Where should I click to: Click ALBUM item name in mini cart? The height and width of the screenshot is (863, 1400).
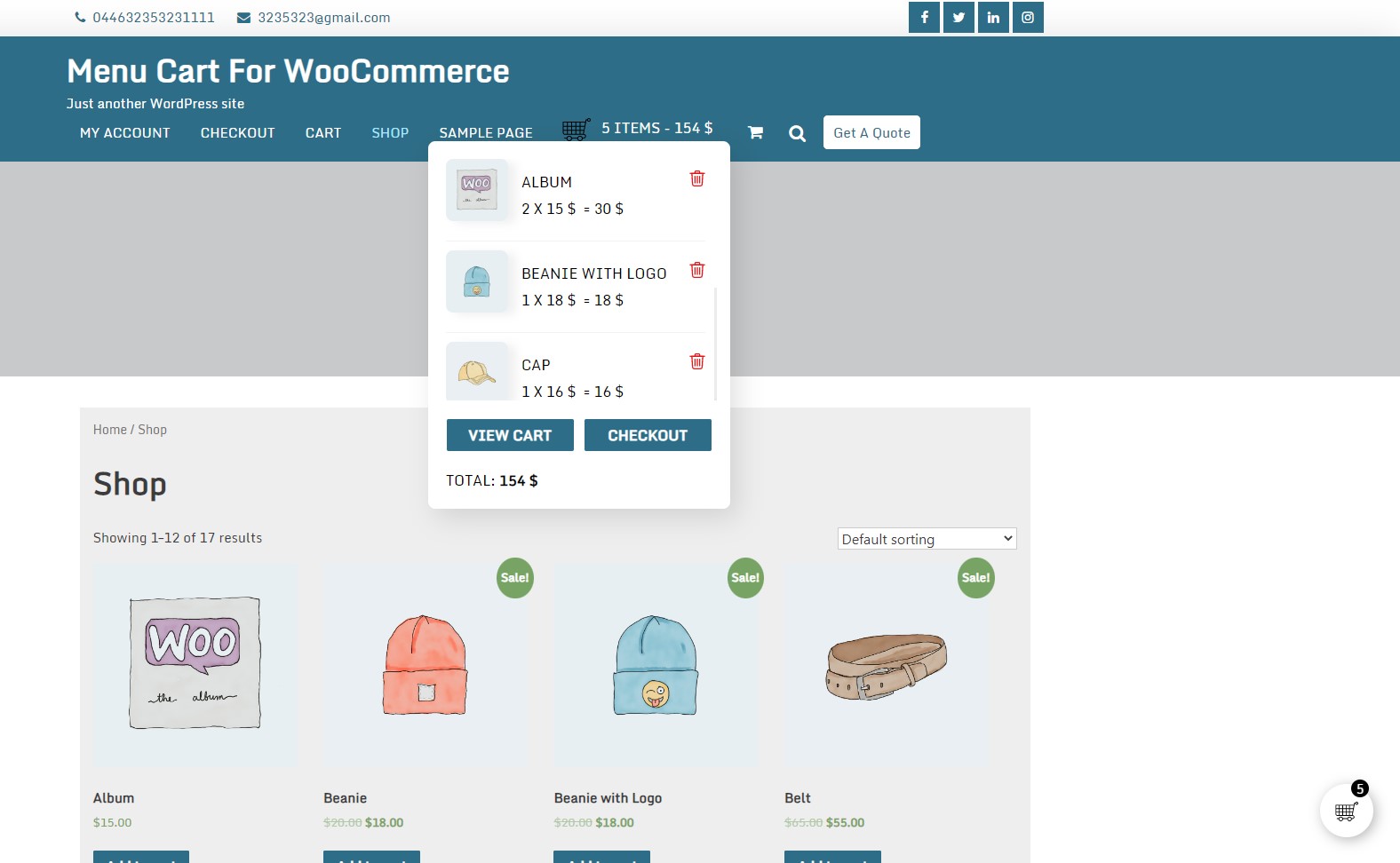click(547, 182)
